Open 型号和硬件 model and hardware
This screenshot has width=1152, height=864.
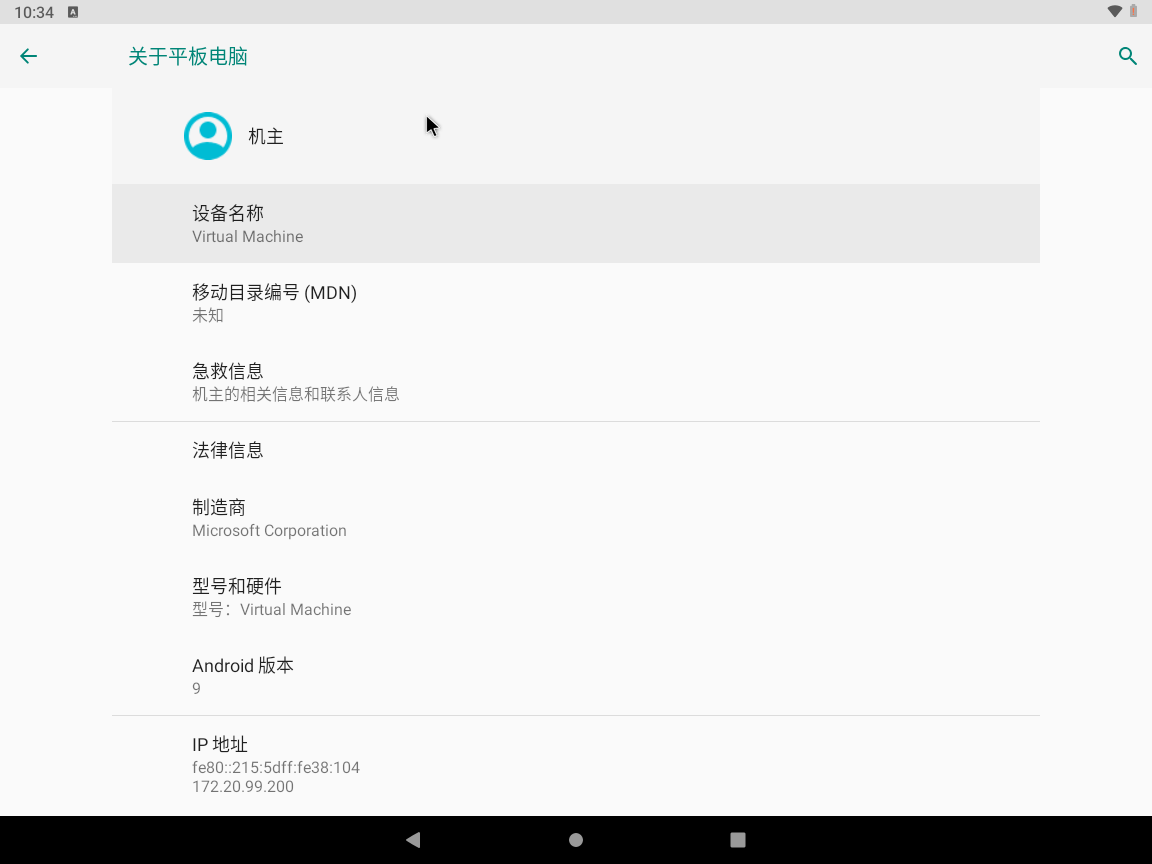click(576, 597)
